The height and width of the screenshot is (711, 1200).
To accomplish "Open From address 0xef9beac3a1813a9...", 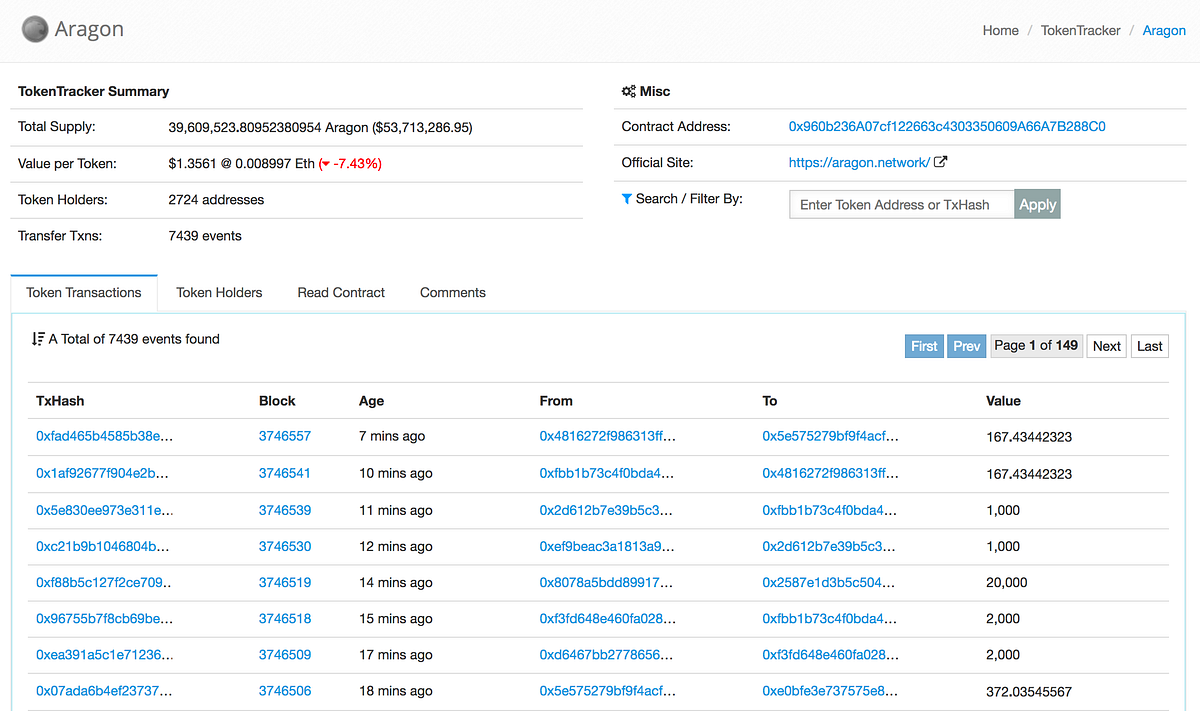I will (x=607, y=546).
